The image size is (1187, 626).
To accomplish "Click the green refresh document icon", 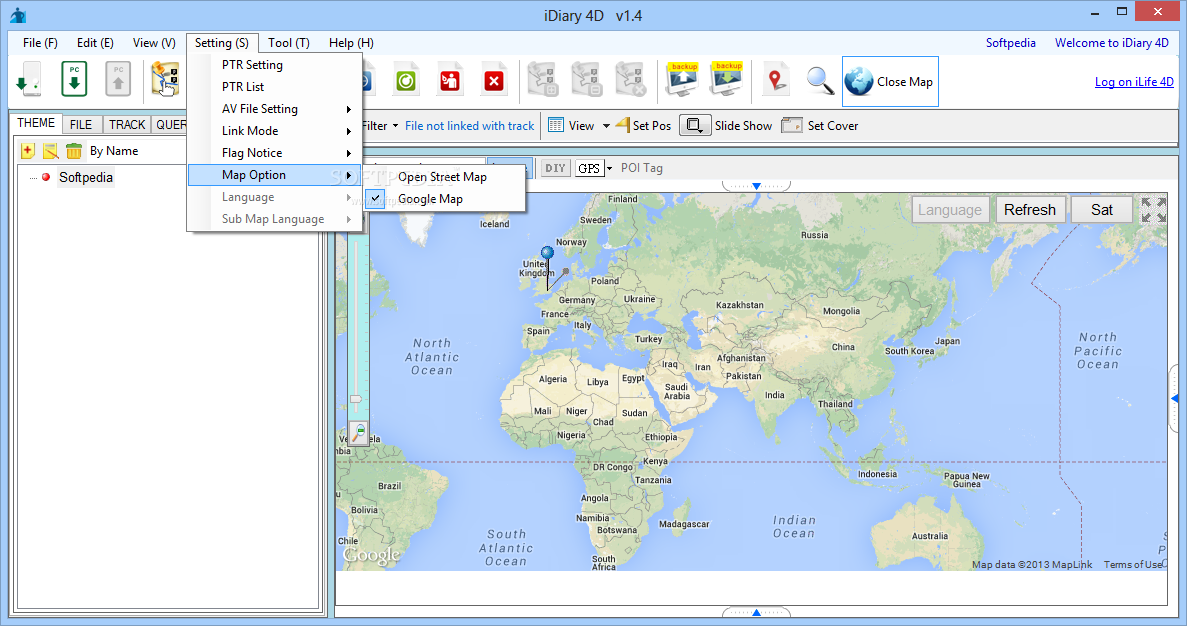I will [406, 80].
